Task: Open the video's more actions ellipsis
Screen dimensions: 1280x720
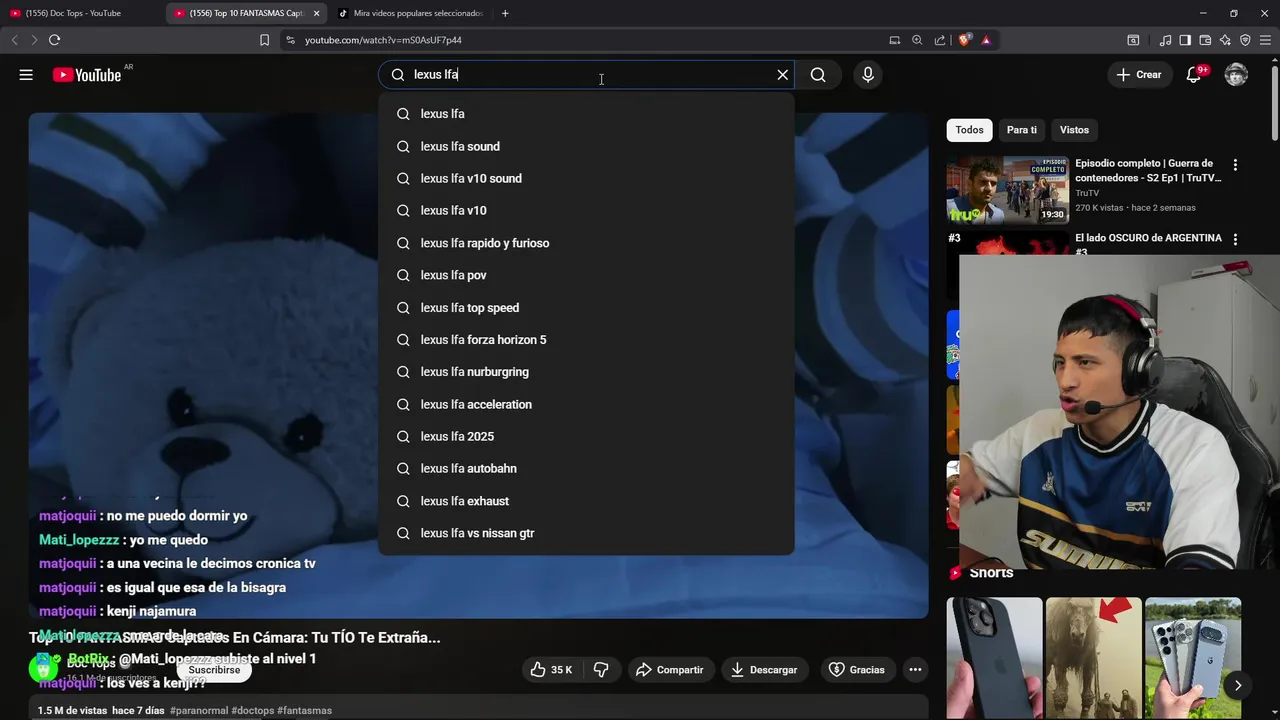Action: coord(915,670)
